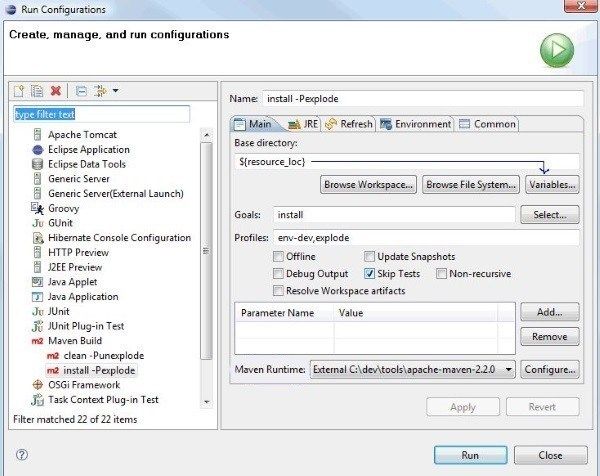Click the configuration list scrollbar up arrow
The width and height of the screenshot is (600, 476).
click(207, 135)
